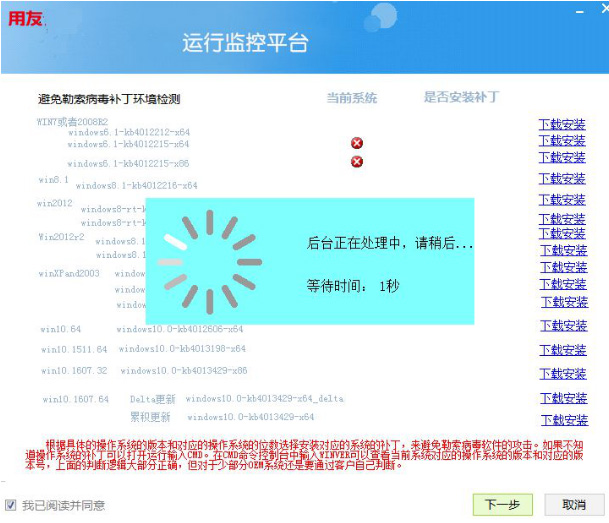The height and width of the screenshot is (523, 609).
Task: Click 下载安装 for win10.1607.32 kb4013429-x86
Action: [563, 374]
